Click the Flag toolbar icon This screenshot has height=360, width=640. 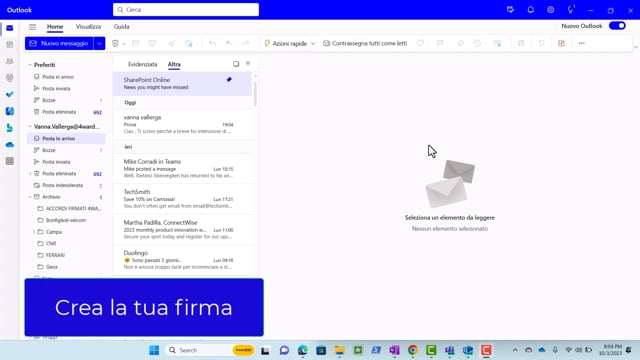click(x=440, y=43)
